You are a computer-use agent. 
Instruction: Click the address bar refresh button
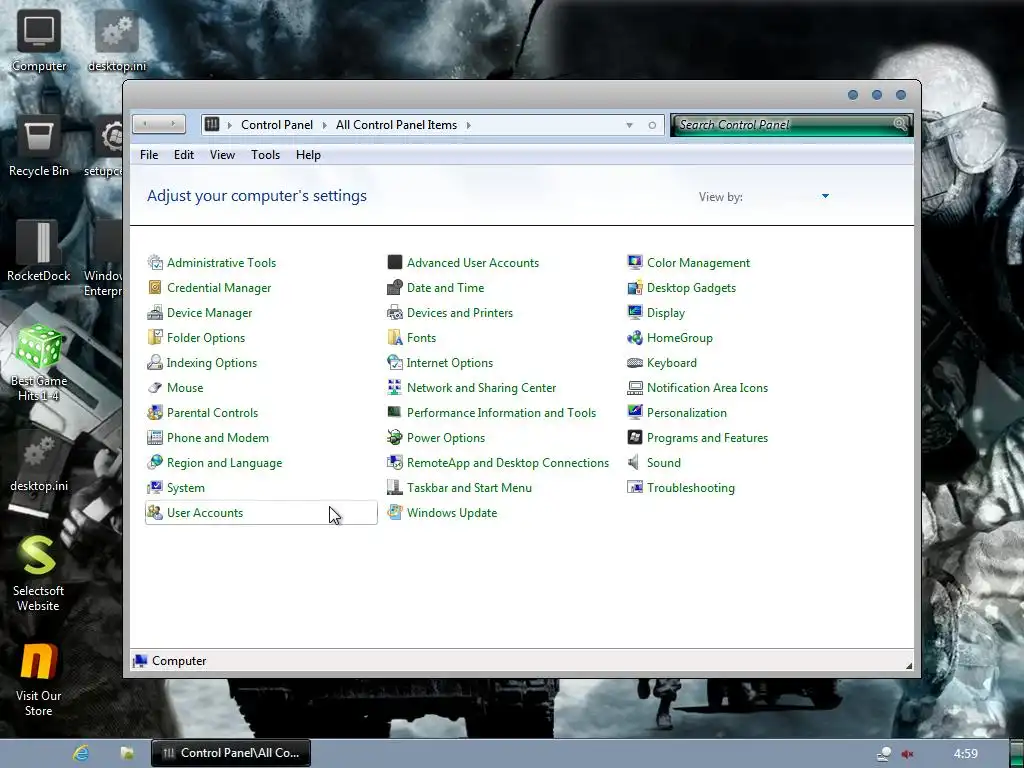point(652,125)
